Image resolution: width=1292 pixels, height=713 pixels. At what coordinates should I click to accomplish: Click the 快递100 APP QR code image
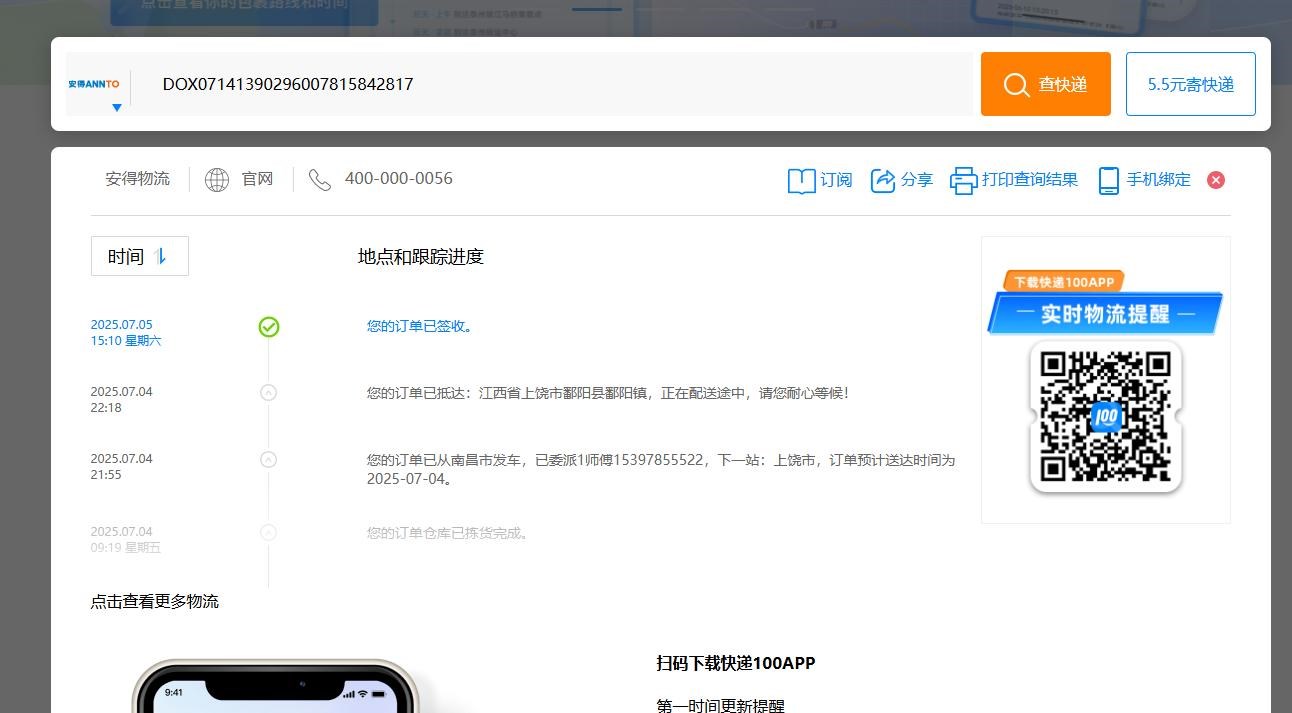click(1106, 417)
